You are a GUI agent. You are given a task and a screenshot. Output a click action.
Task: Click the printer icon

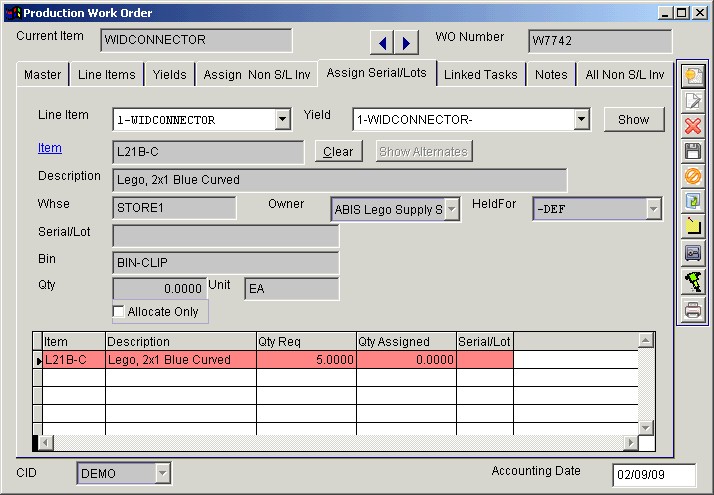tap(692, 310)
